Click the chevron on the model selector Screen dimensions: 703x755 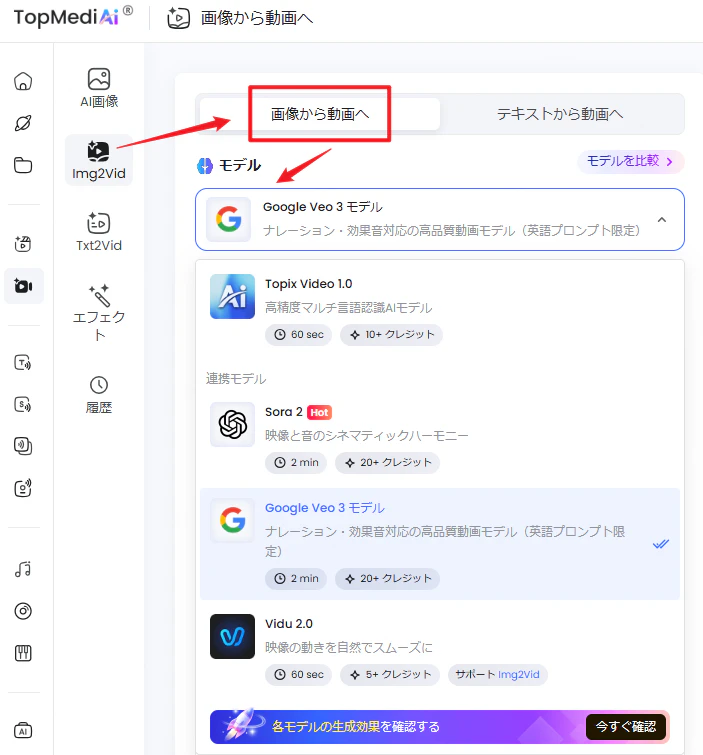point(662,220)
